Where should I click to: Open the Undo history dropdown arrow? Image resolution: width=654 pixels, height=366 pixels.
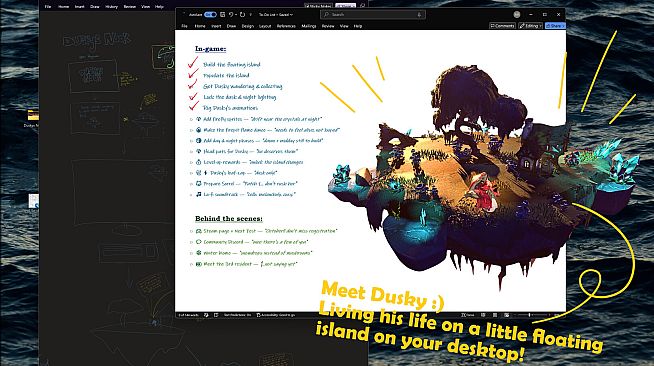[236, 15]
